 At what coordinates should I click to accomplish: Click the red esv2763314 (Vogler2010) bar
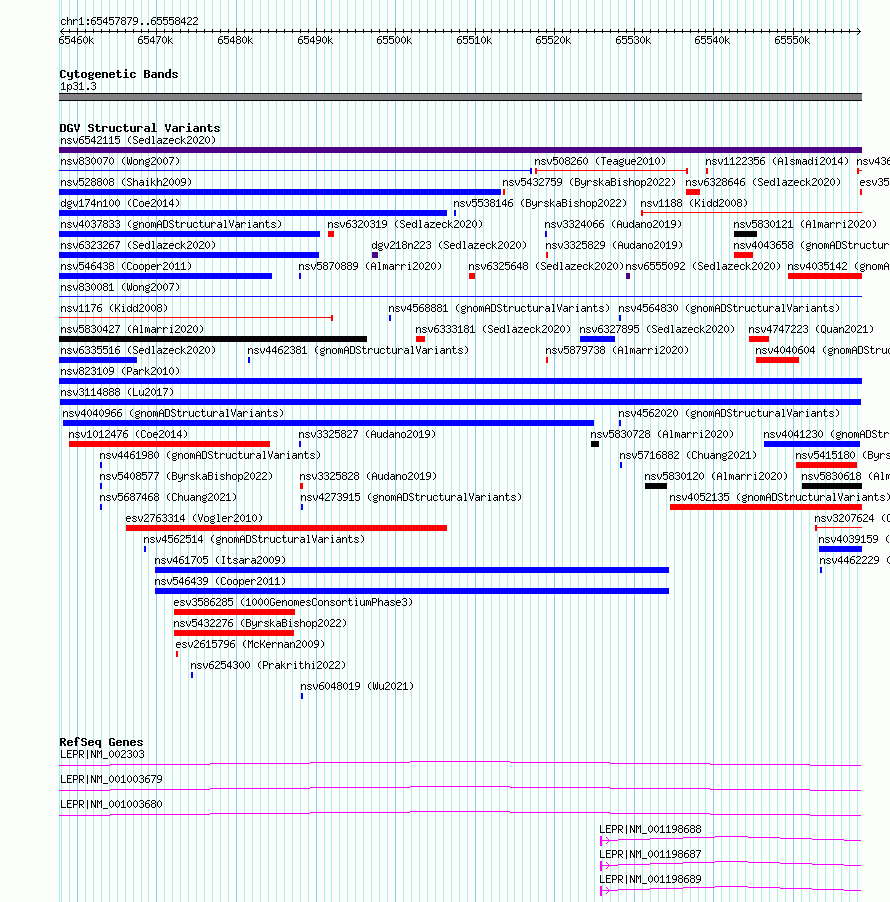point(287,528)
